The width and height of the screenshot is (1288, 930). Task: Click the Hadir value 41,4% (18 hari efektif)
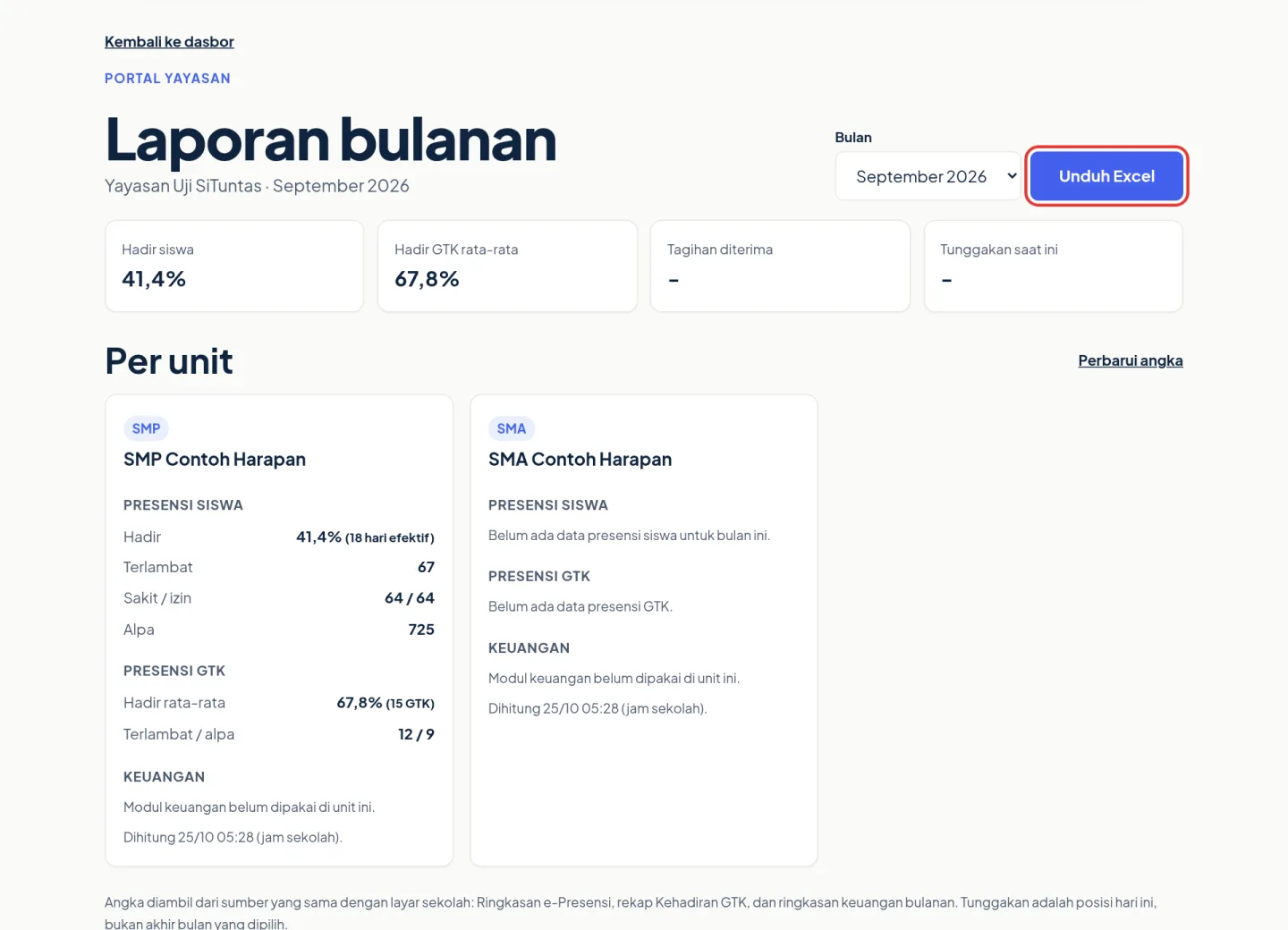click(365, 537)
